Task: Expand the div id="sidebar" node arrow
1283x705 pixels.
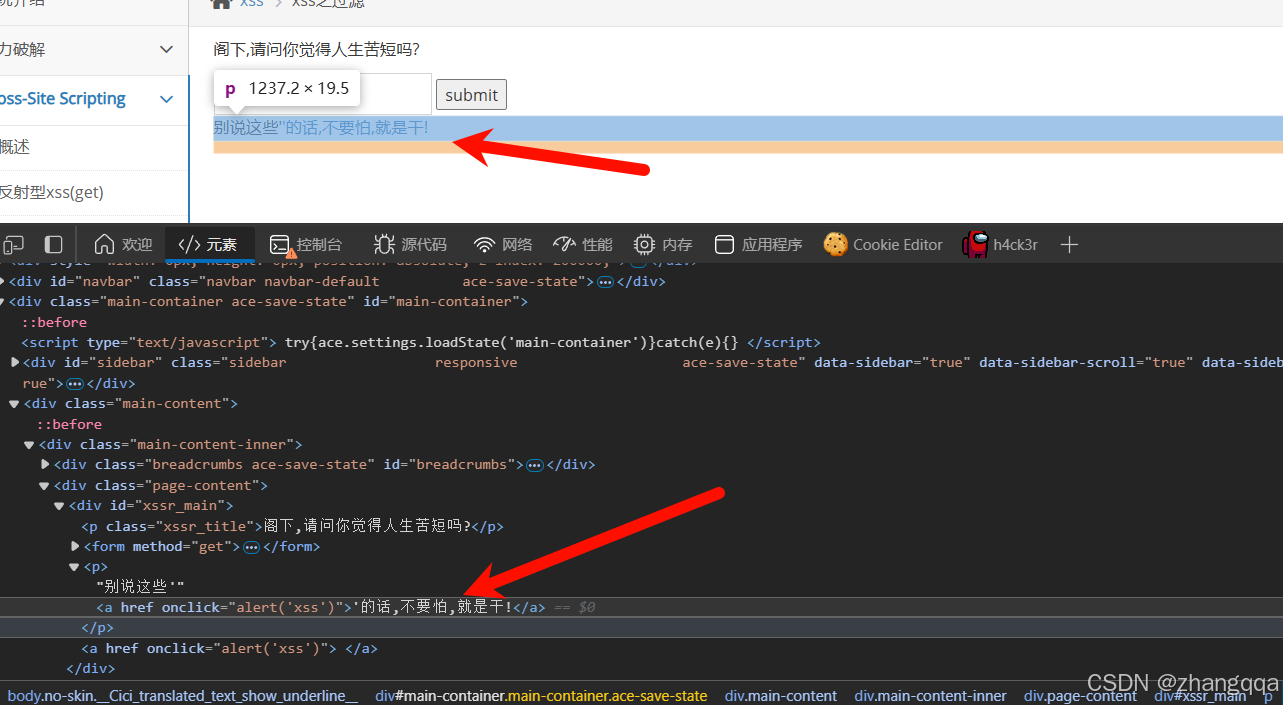Action: point(15,363)
